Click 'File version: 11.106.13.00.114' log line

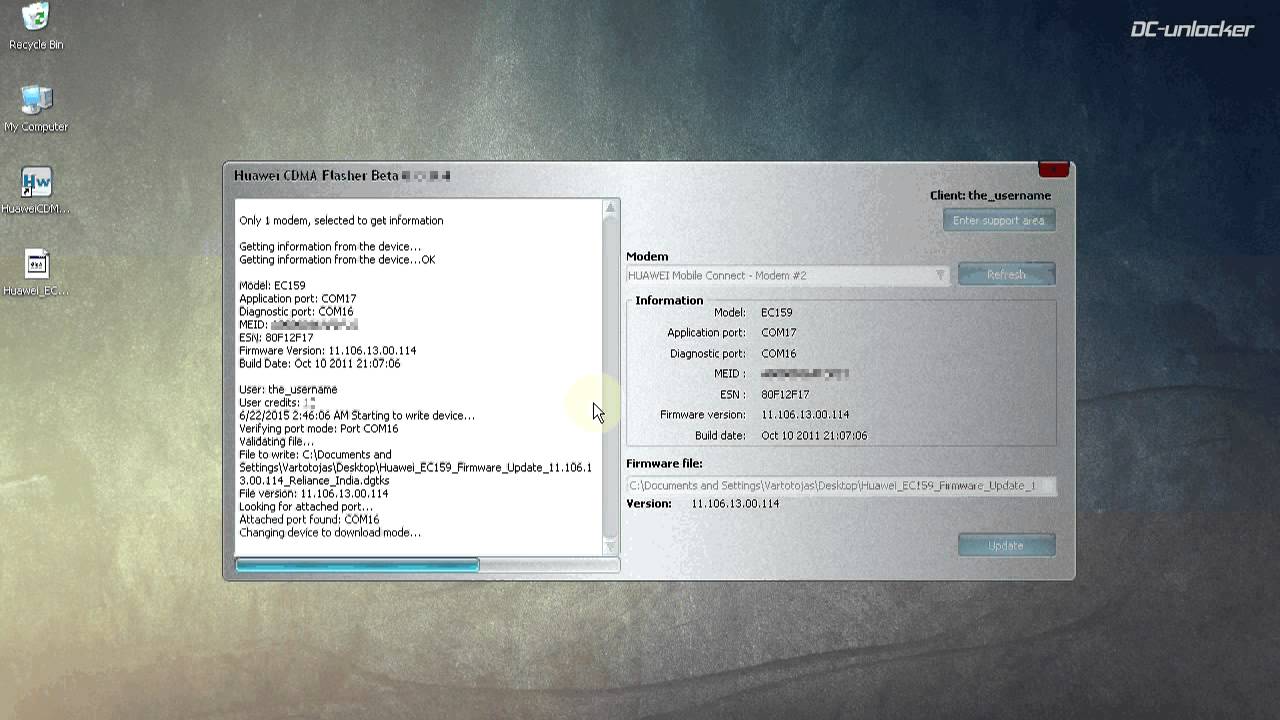[x=313, y=494]
